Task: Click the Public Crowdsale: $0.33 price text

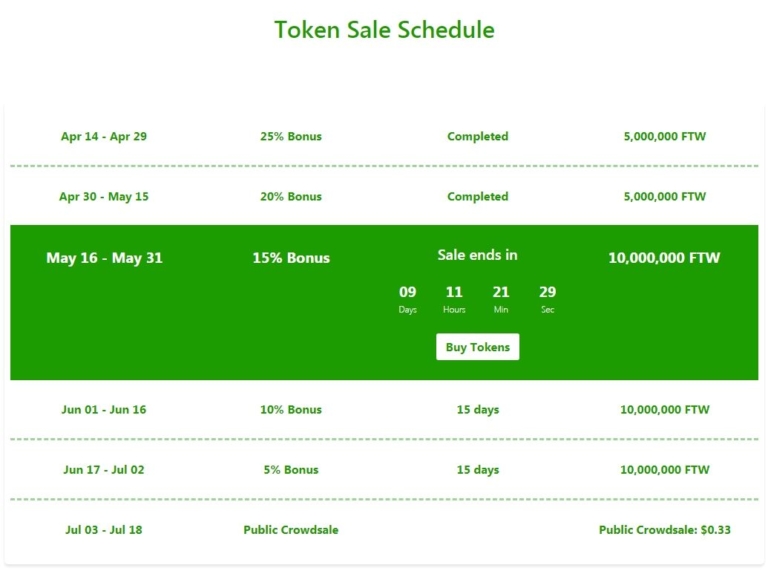Action: [665, 529]
